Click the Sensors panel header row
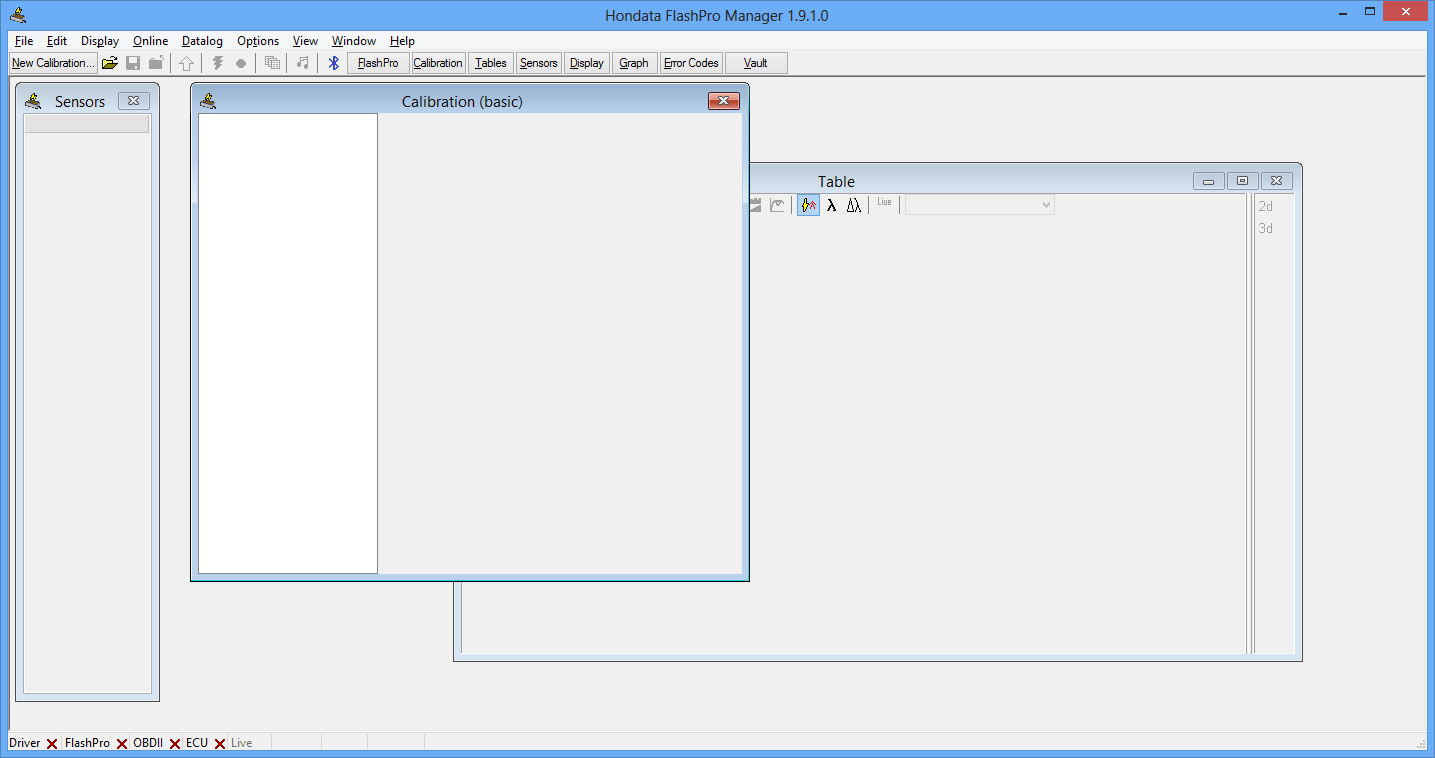Image resolution: width=1435 pixels, height=758 pixels. 86,124
